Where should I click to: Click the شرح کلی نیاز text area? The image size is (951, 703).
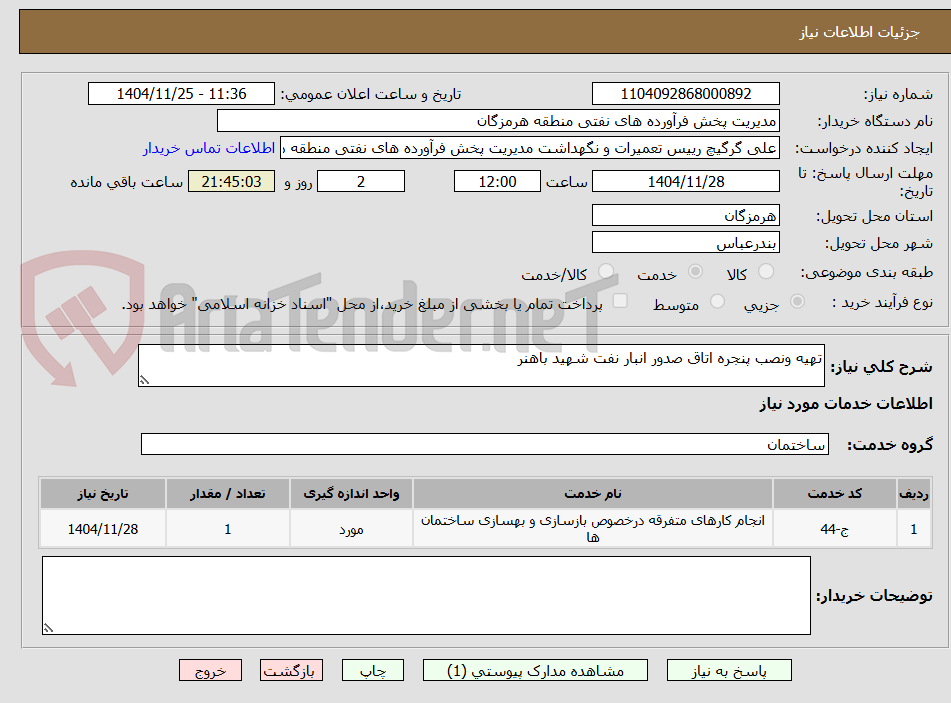coord(481,365)
